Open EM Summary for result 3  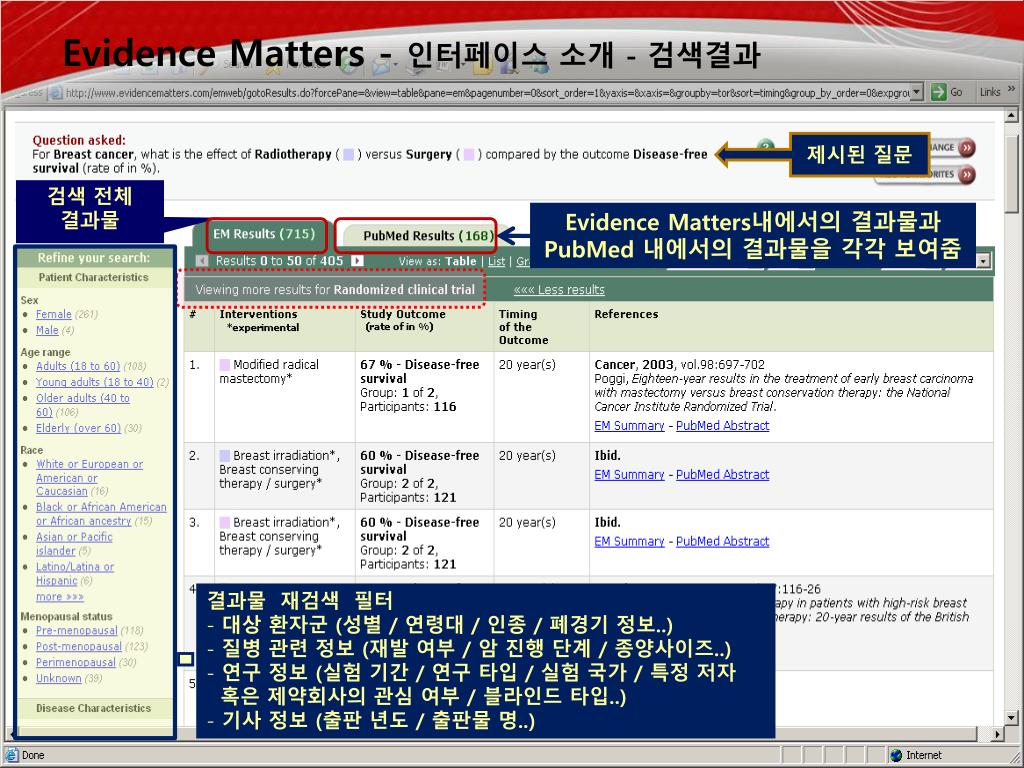629,541
